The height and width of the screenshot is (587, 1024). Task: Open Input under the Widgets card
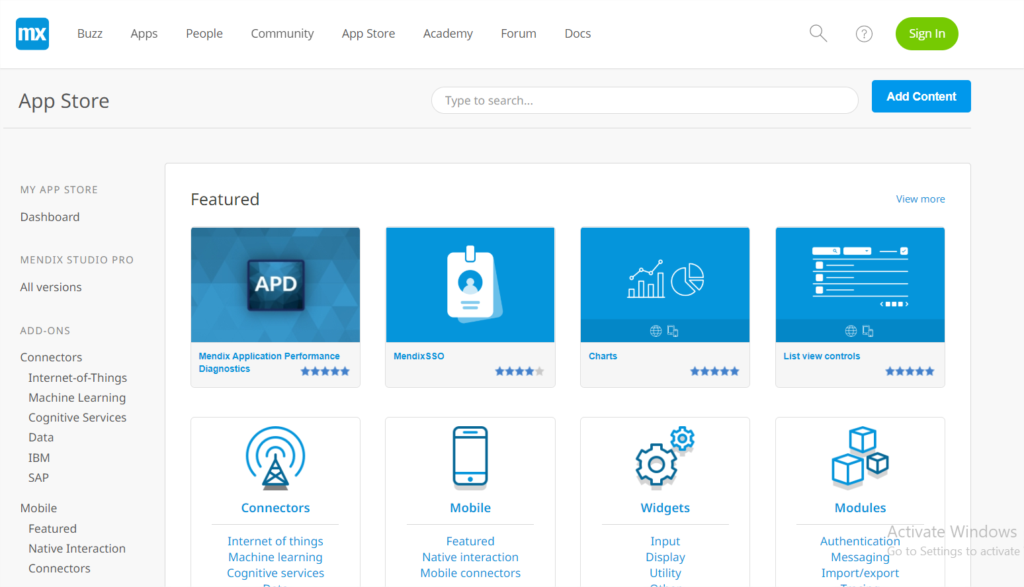pyautogui.click(x=665, y=541)
